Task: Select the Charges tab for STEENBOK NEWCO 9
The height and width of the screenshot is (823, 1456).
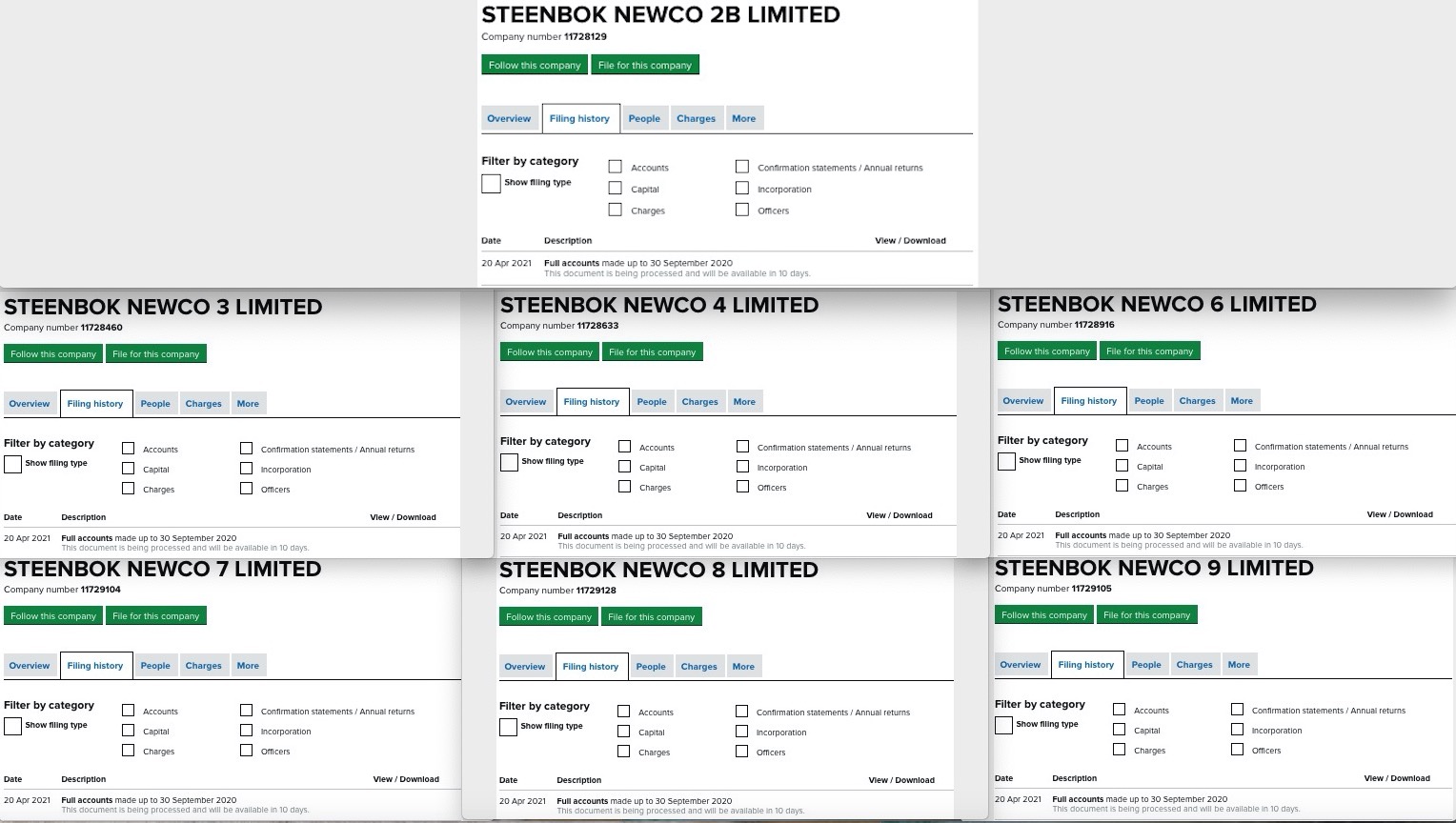Action: [1194, 664]
